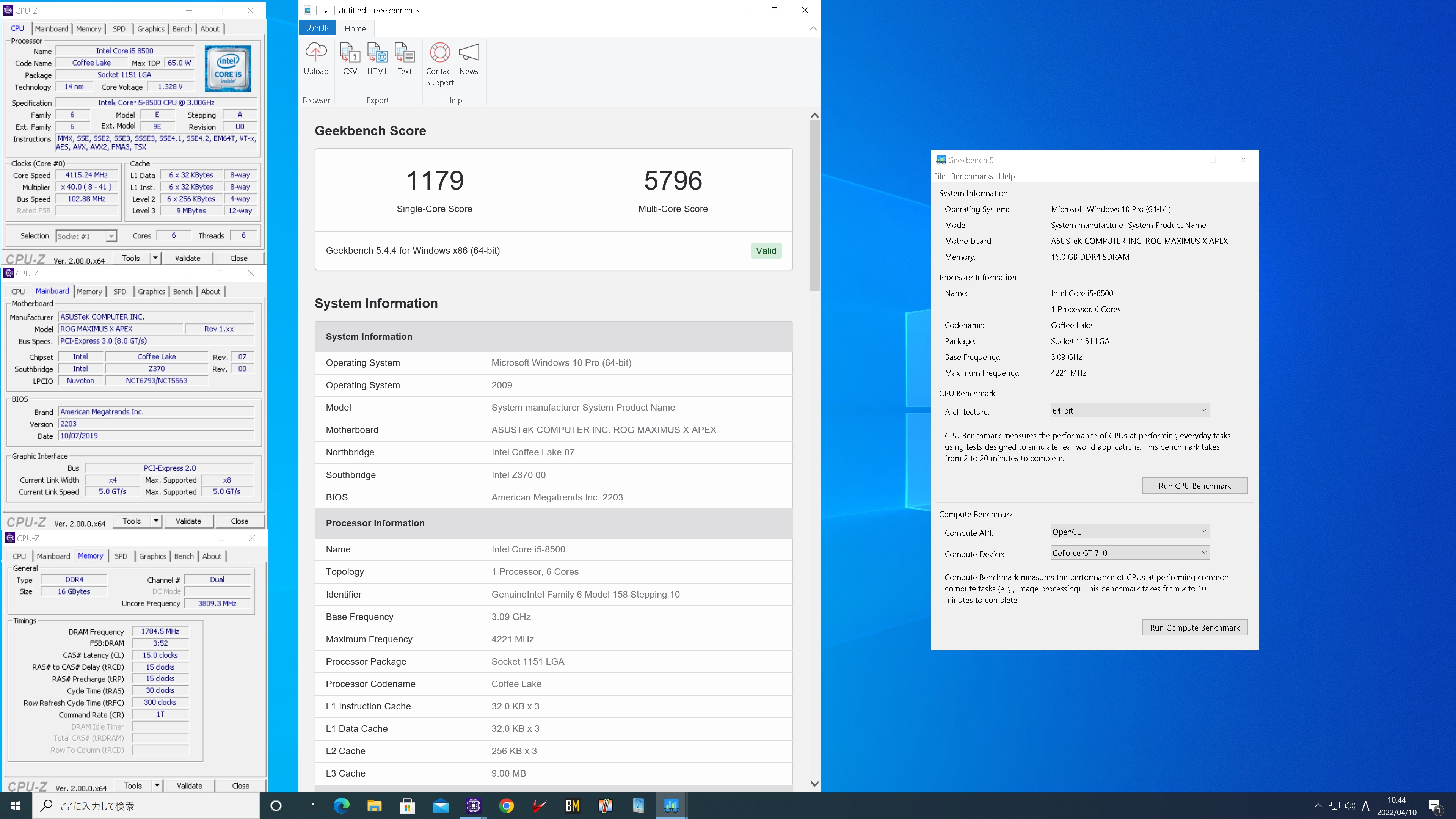The width and height of the screenshot is (1456, 819).
Task: Click scrollbar down arrow in Geekbench results
Action: 814,783
